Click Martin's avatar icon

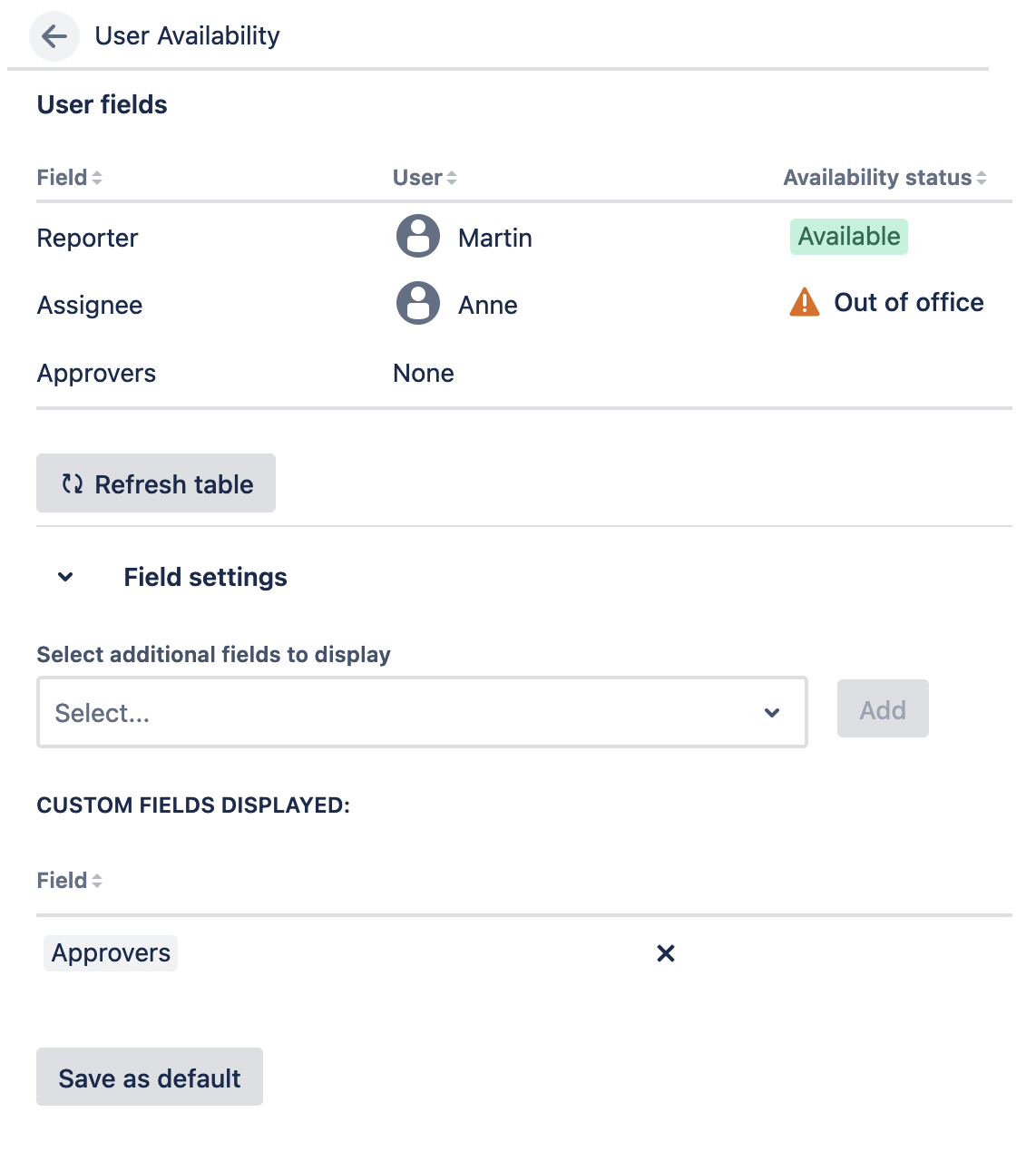click(x=417, y=238)
